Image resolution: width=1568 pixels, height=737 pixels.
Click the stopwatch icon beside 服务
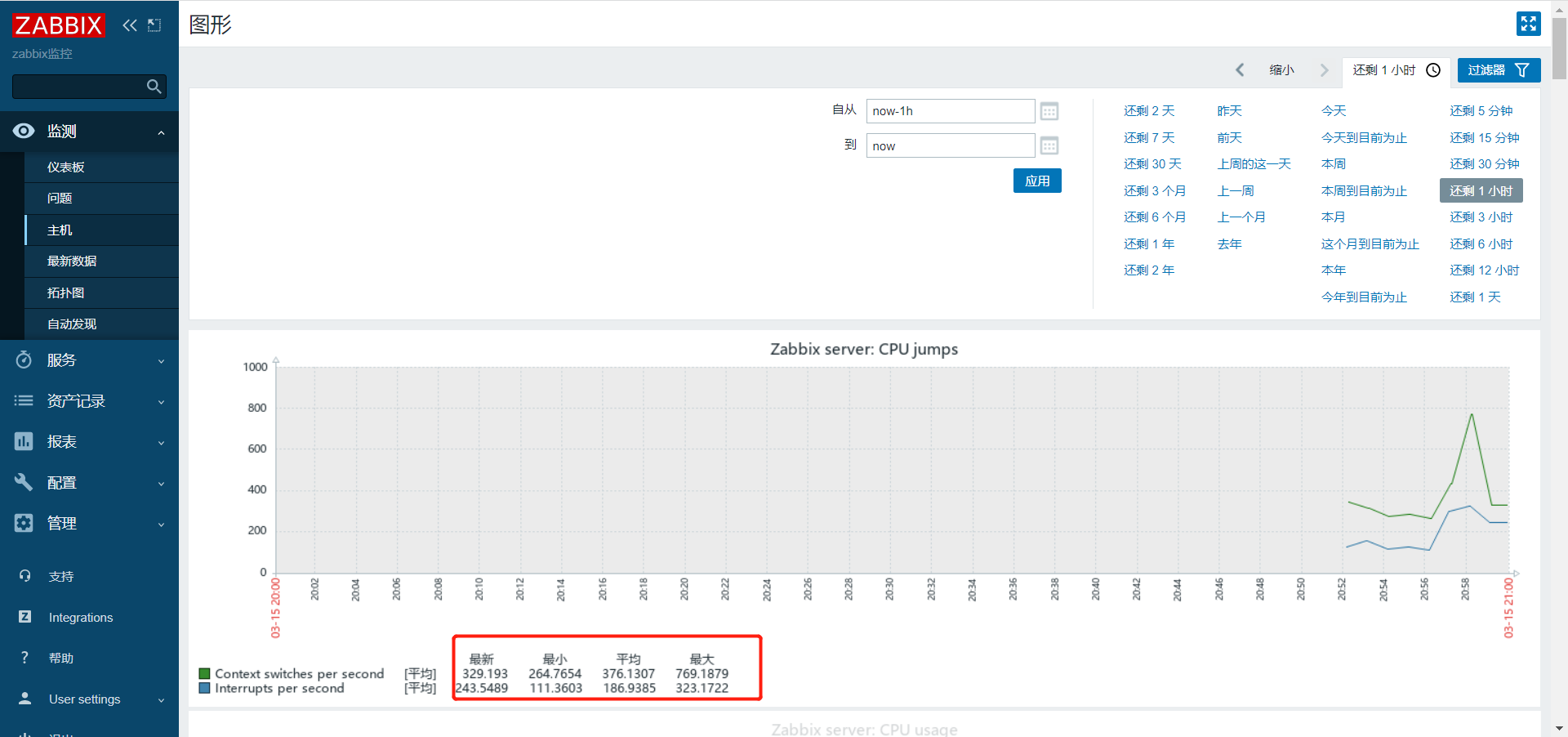24,360
